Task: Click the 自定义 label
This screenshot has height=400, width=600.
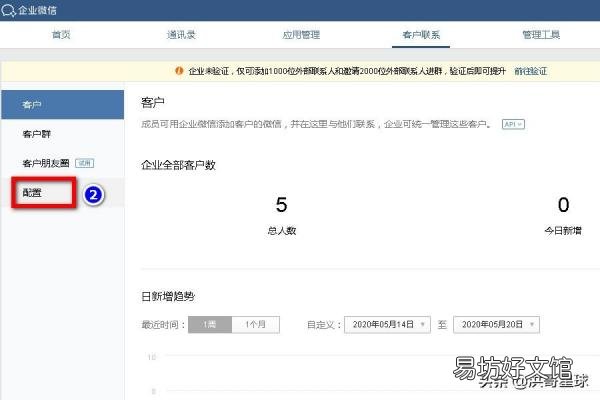Action: (x=324, y=325)
